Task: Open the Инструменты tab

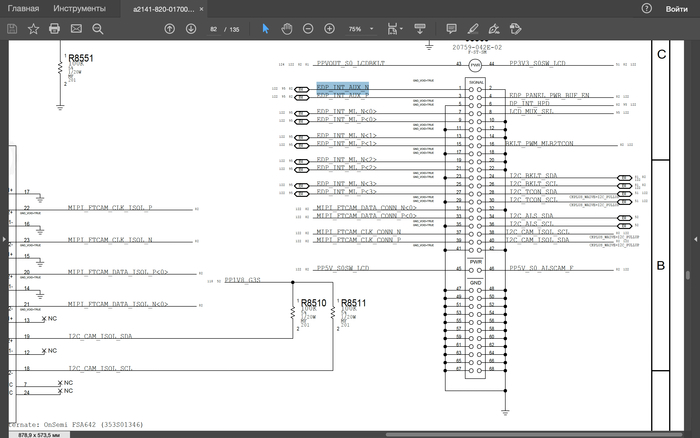Action: click(x=79, y=8)
